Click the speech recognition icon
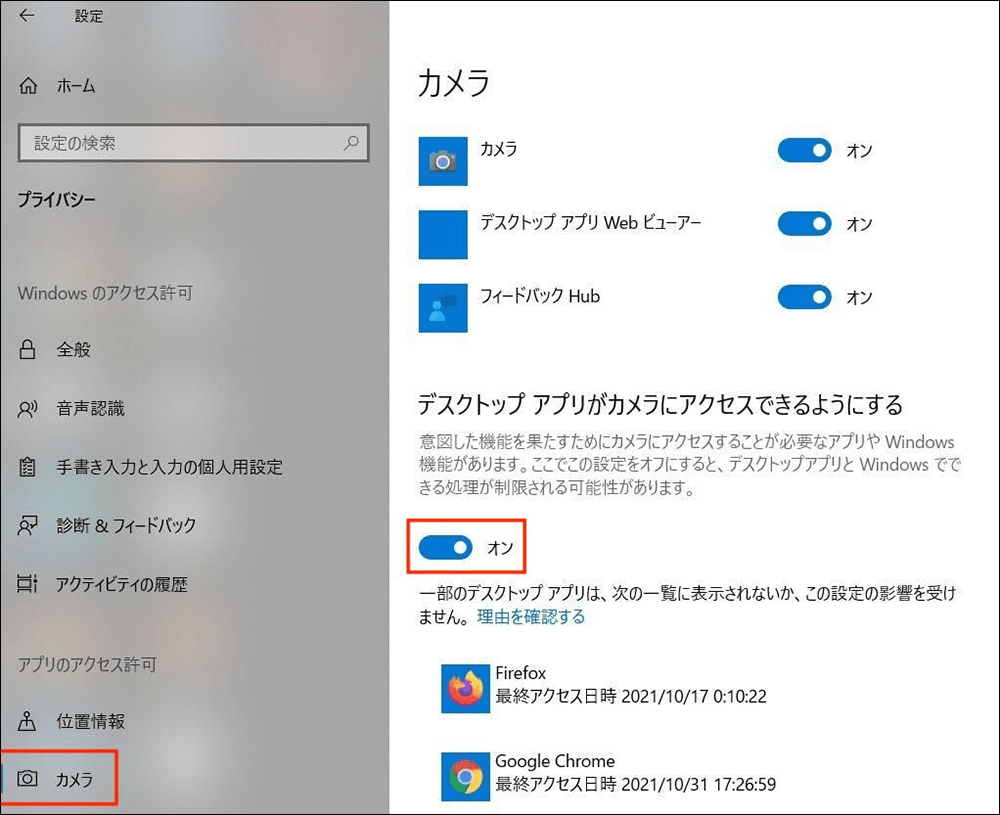 tap(27, 408)
